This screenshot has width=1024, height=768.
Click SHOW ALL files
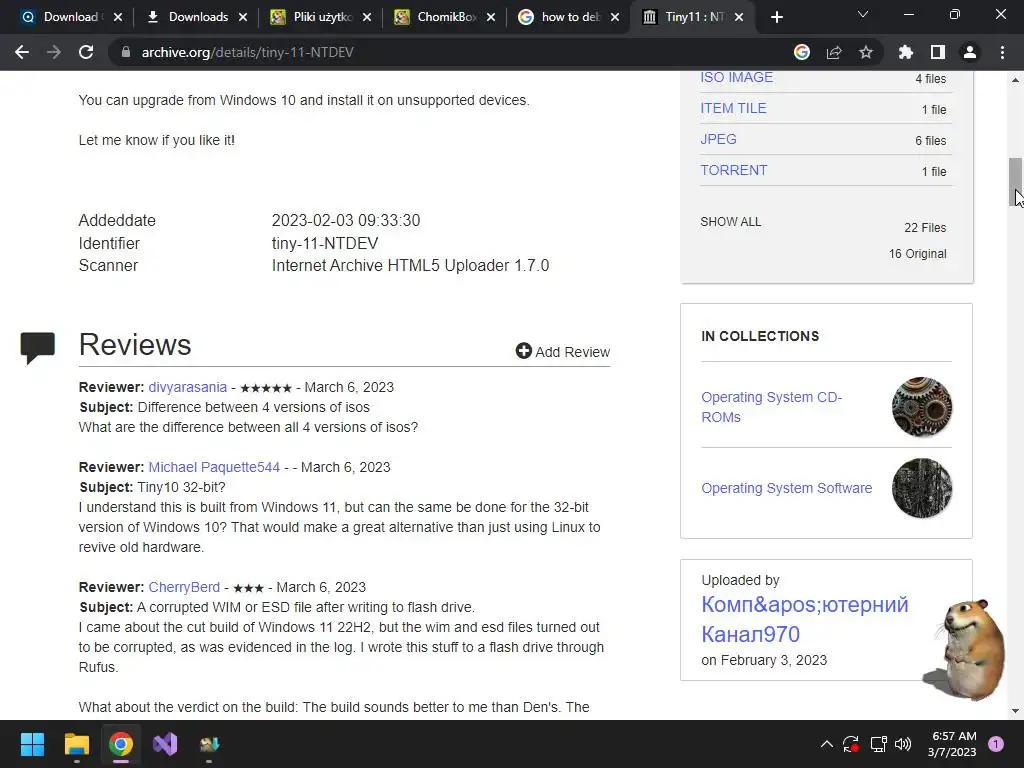730,222
